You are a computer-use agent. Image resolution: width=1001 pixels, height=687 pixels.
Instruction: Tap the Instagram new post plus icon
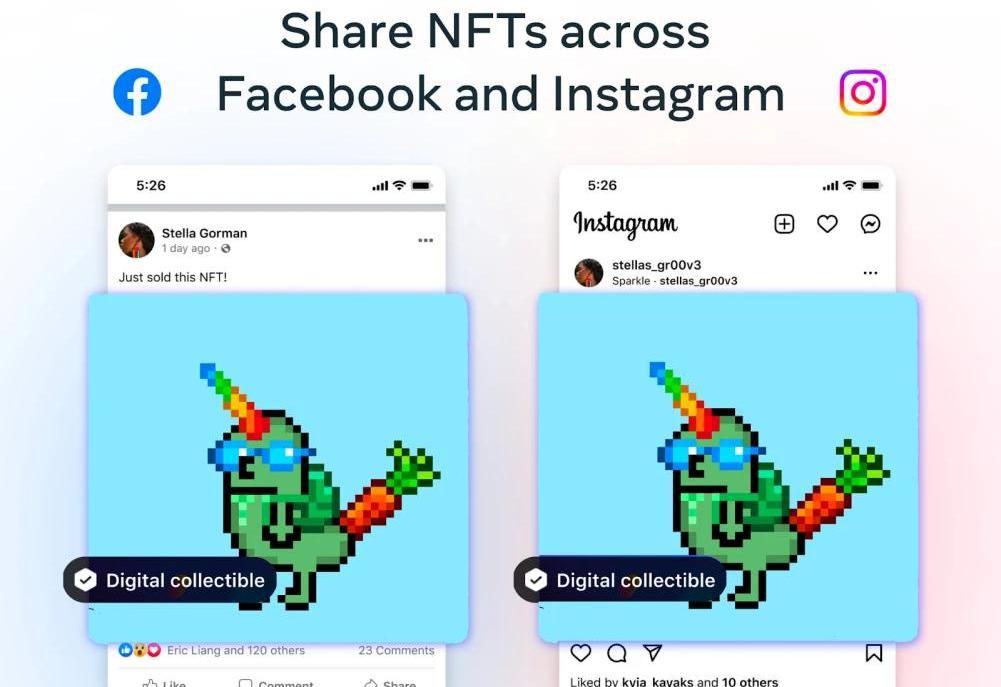pyautogui.click(x=784, y=223)
